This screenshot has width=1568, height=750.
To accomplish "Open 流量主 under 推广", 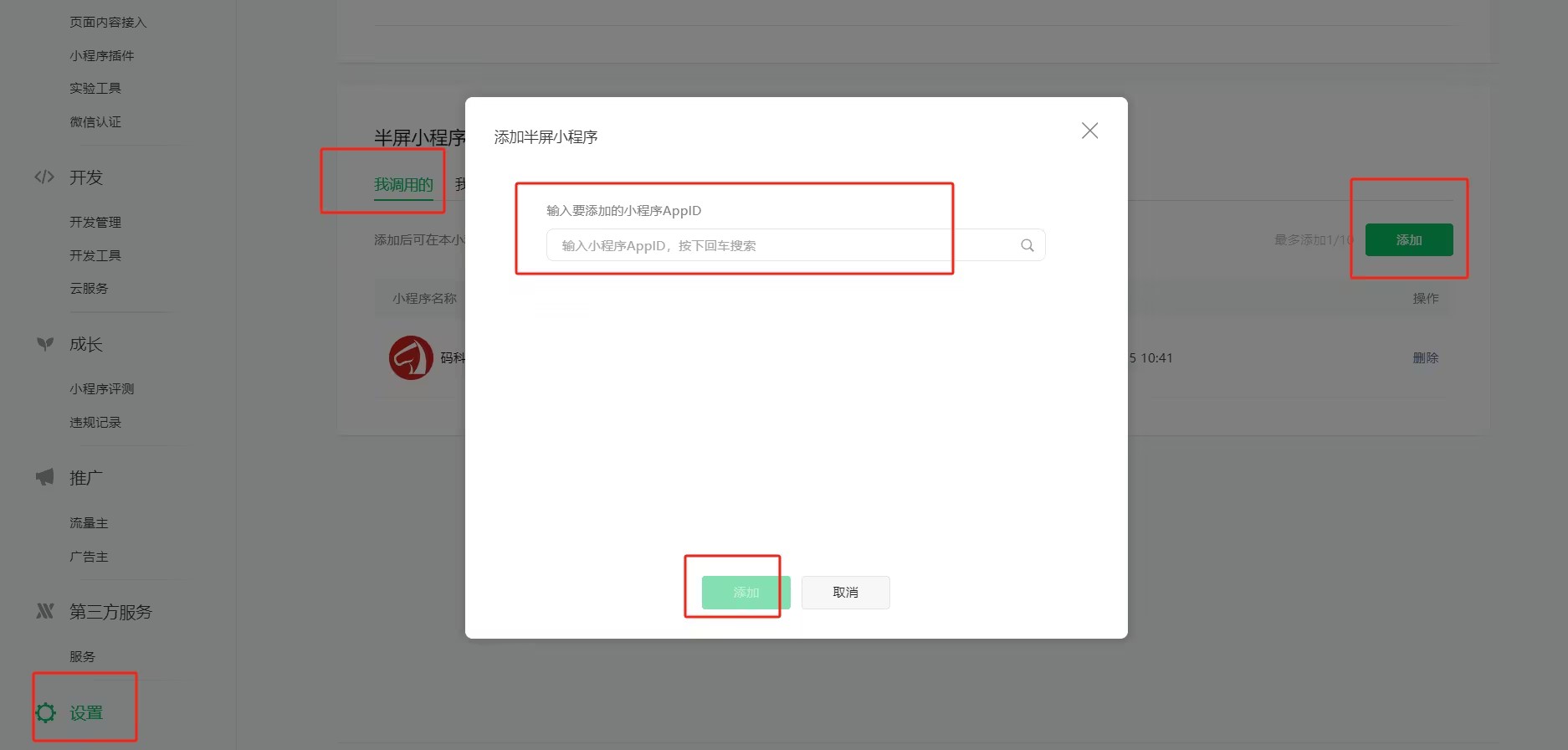I will click(x=89, y=523).
